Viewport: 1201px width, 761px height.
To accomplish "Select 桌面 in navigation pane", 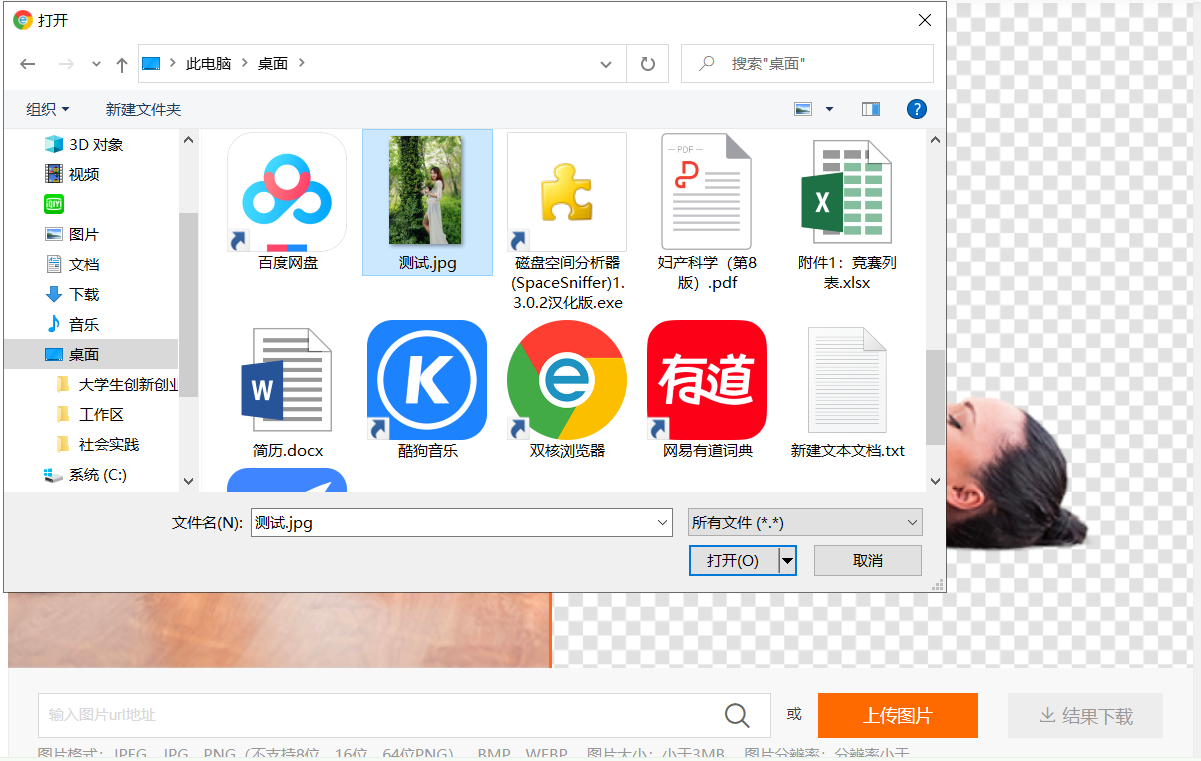I will (91, 354).
